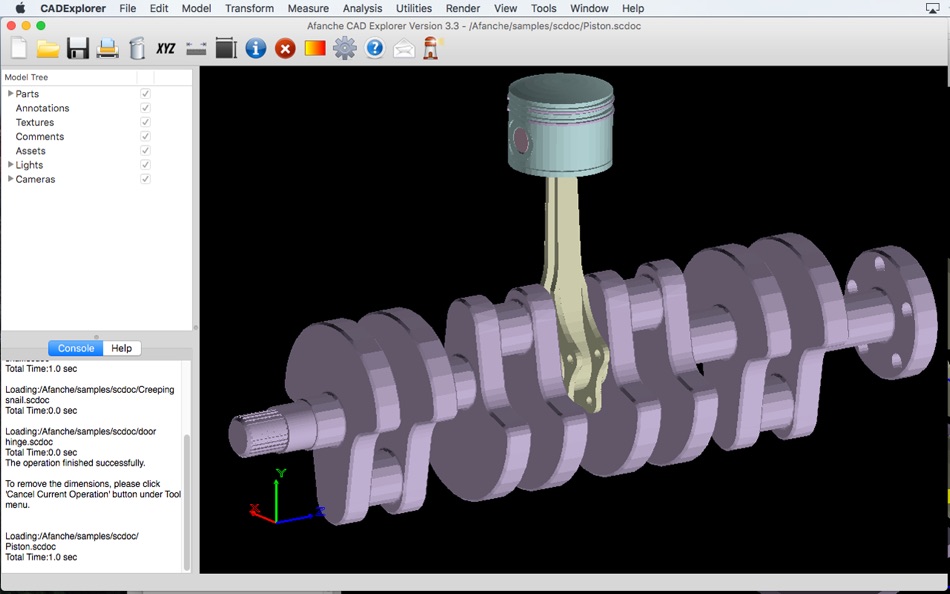Cancel current operation with red X icon

(x=285, y=48)
